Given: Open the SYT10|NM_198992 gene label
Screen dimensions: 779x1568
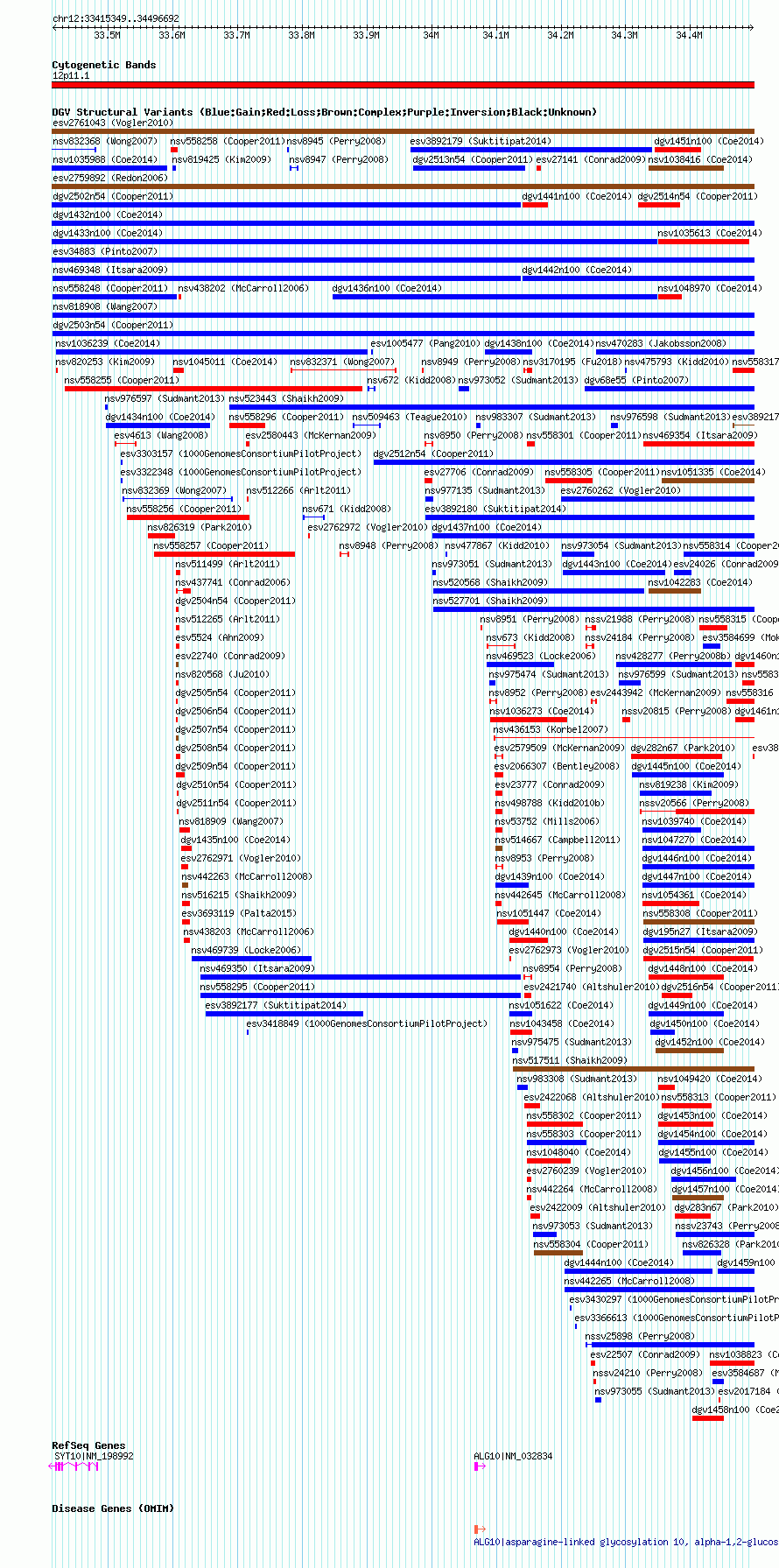Looking at the screenshot, I should click(94, 1456).
